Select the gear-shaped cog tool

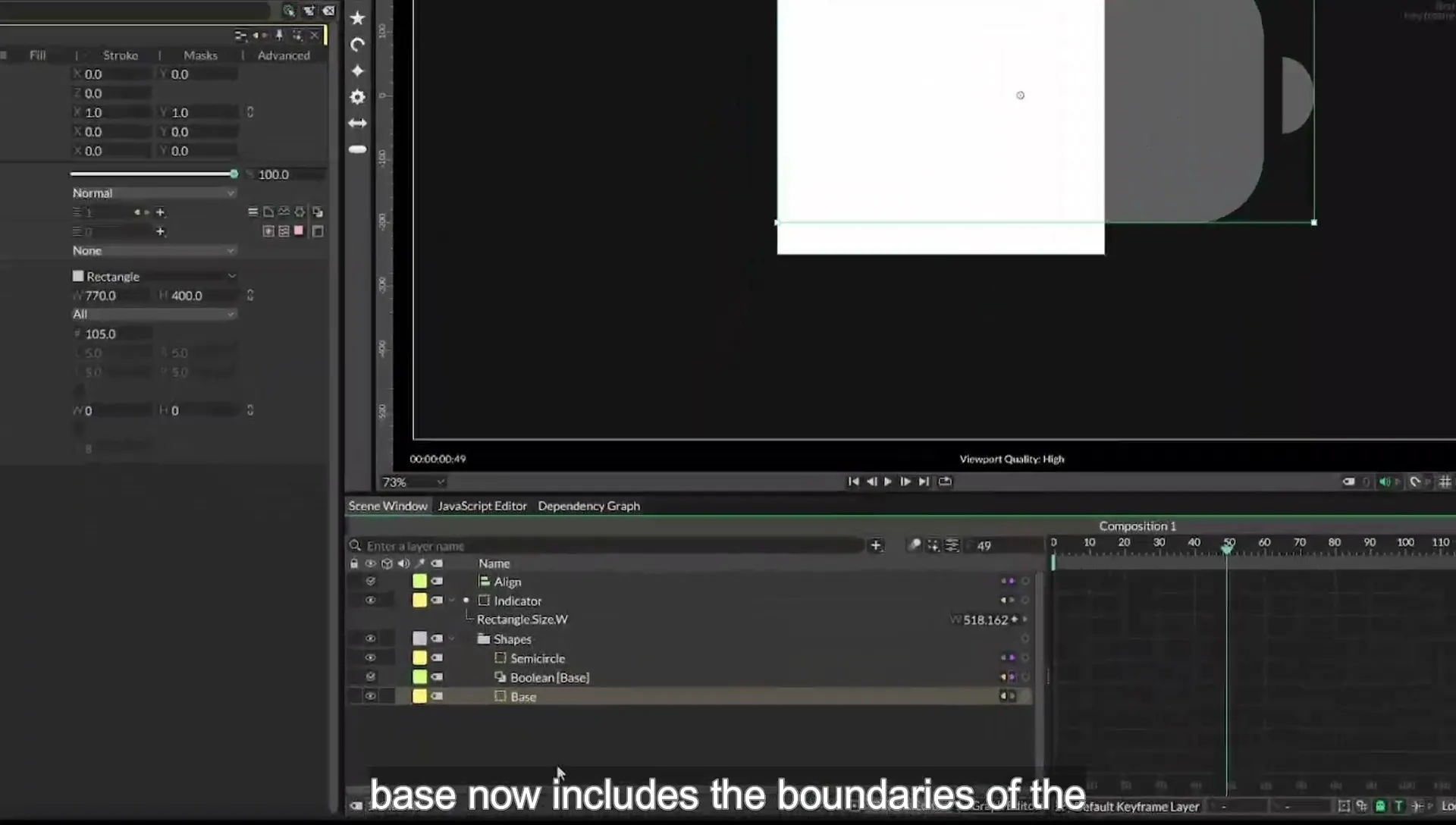357,97
